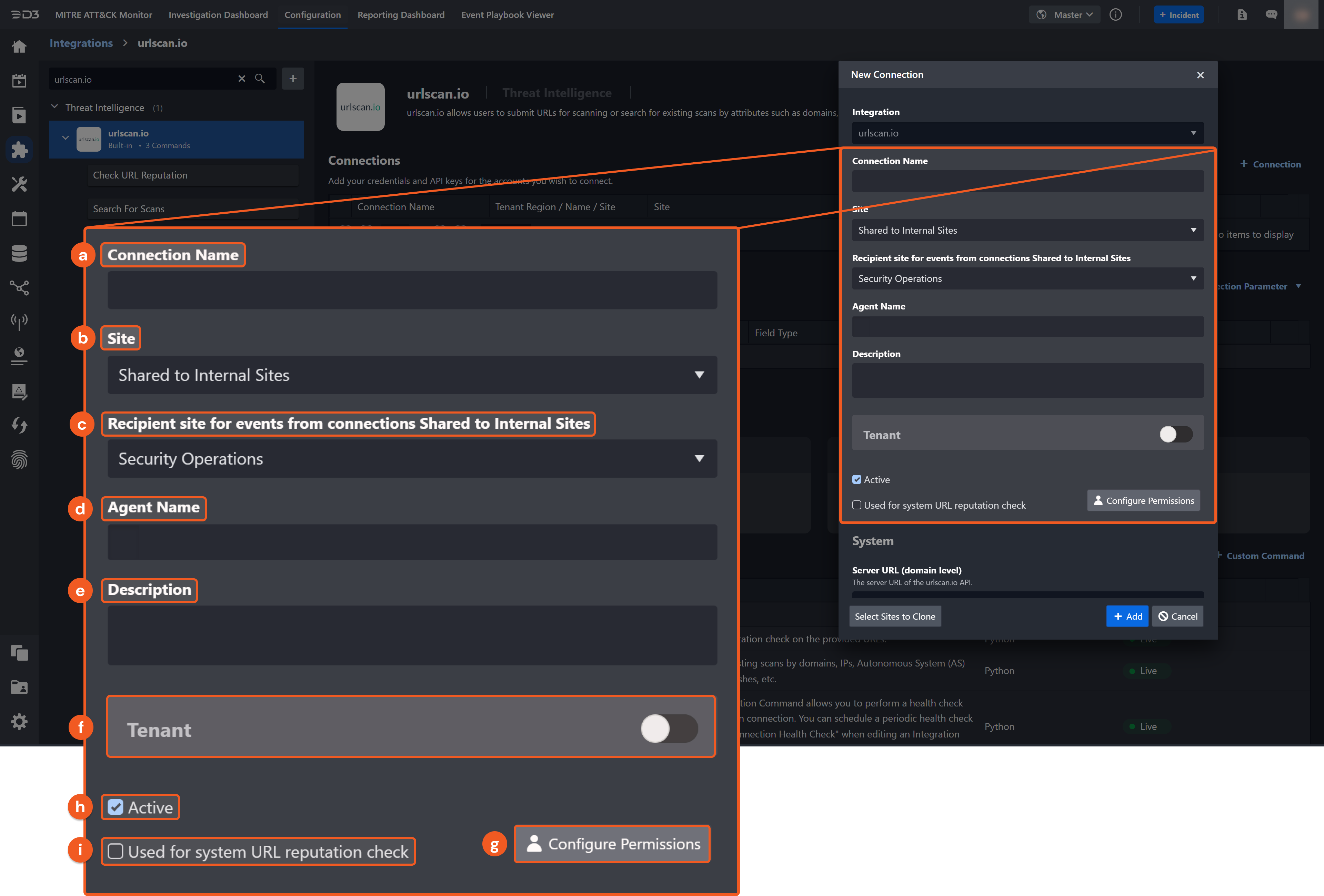Image resolution: width=1324 pixels, height=896 pixels.
Task: Open the chat messages icon in top bar
Action: 1271,15
